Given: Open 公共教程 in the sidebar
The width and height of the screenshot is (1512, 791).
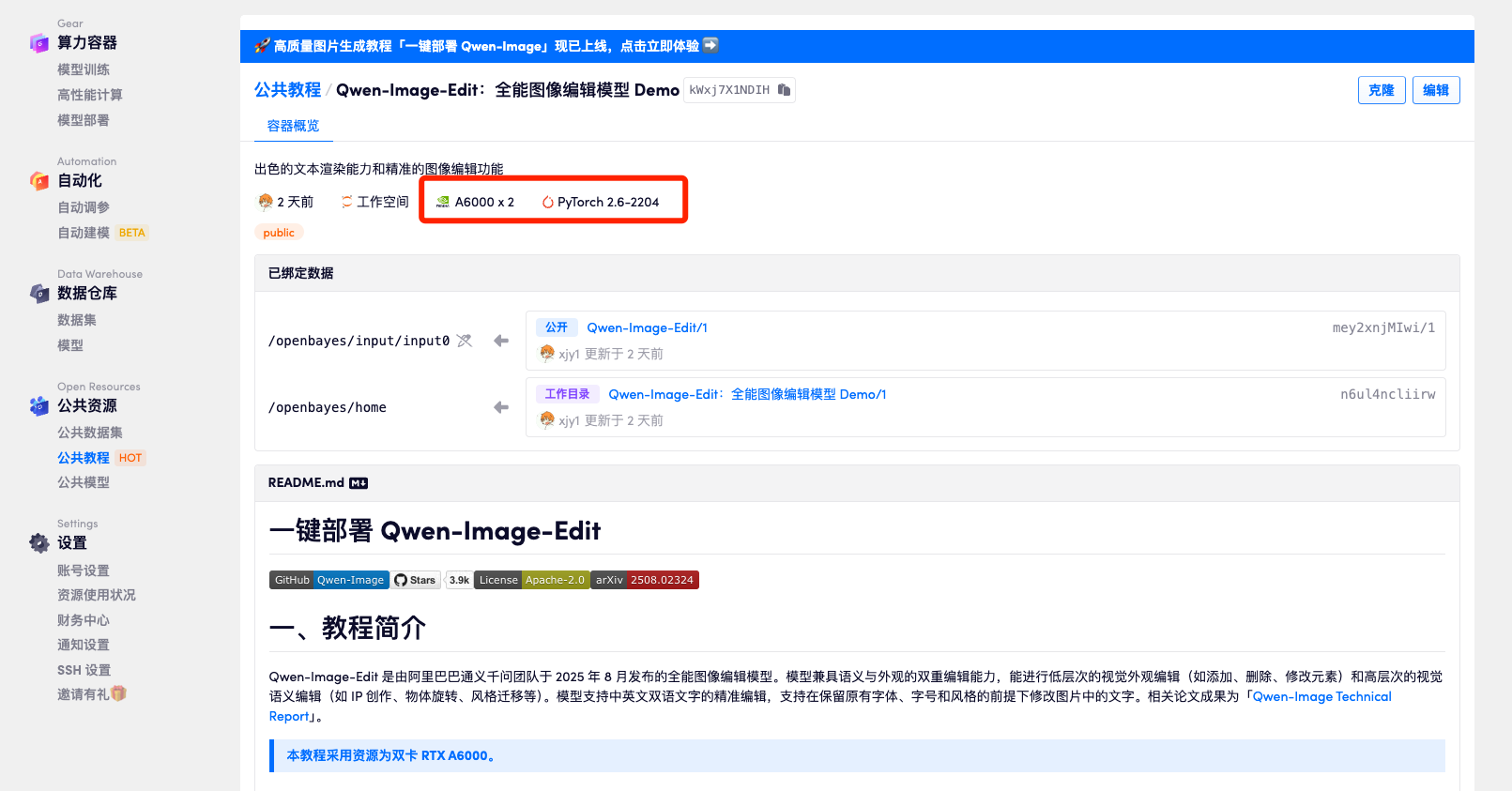Looking at the screenshot, I should [84, 458].
